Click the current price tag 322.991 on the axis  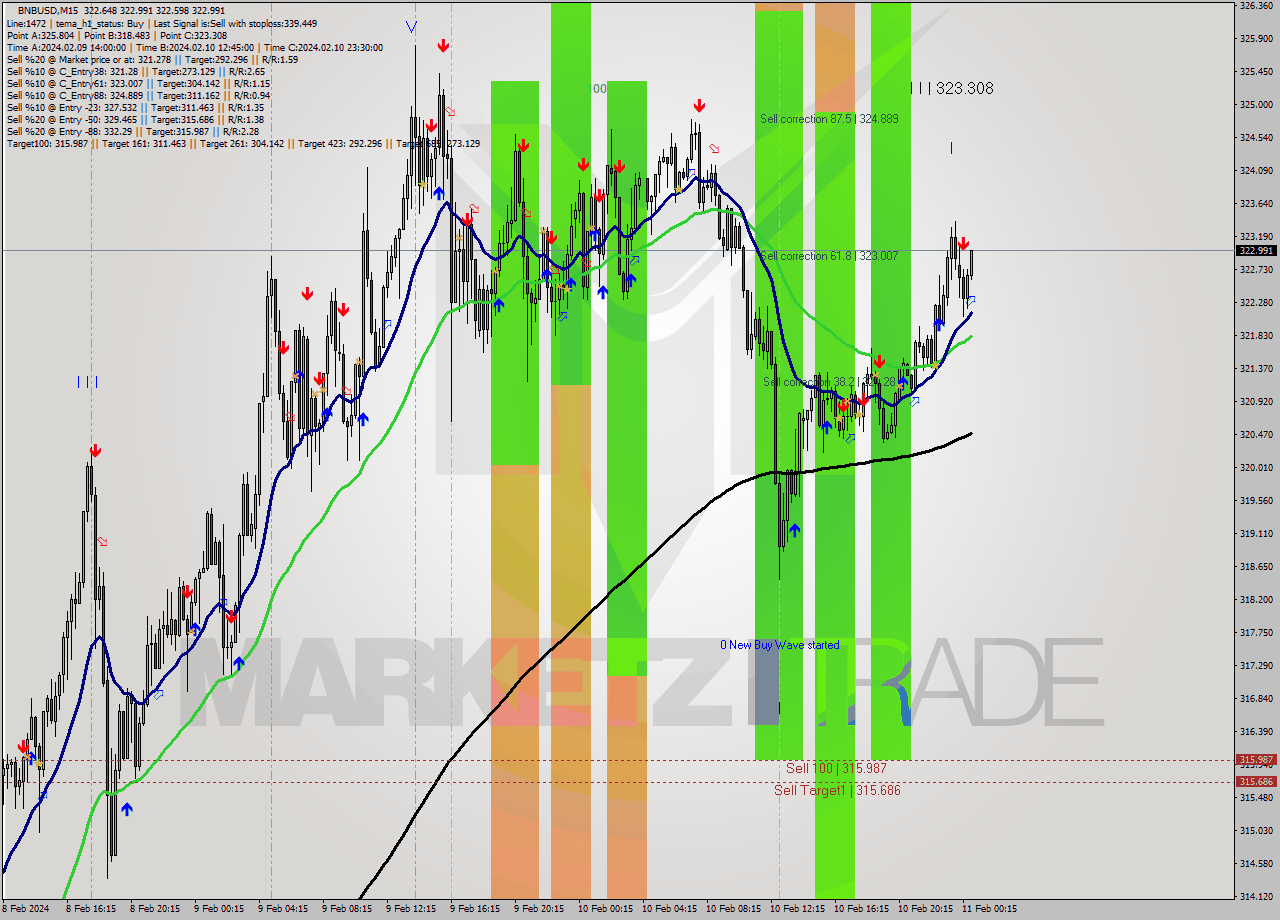coord(1256,251)
